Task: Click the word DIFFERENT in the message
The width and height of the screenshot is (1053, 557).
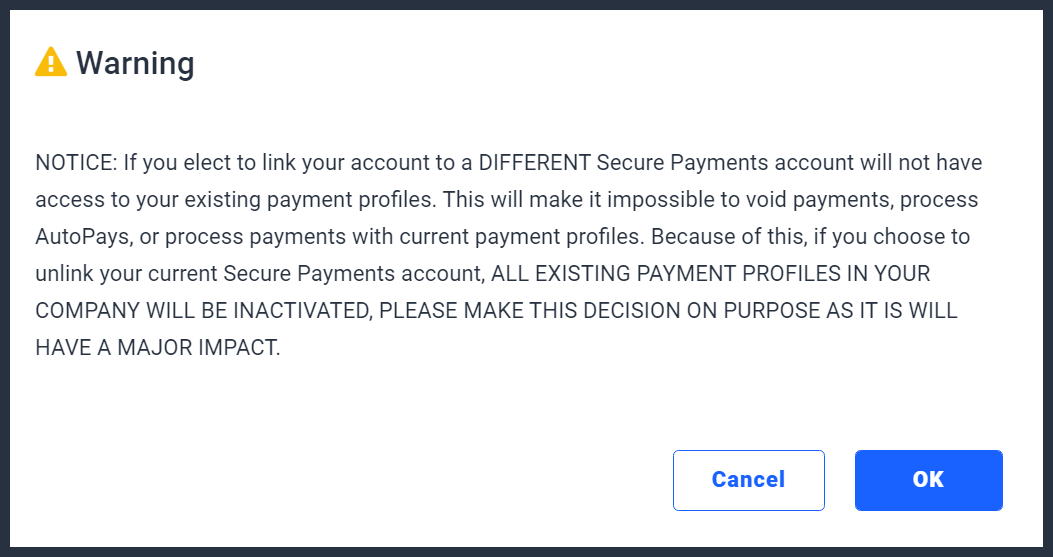Action: coord(534,163)
